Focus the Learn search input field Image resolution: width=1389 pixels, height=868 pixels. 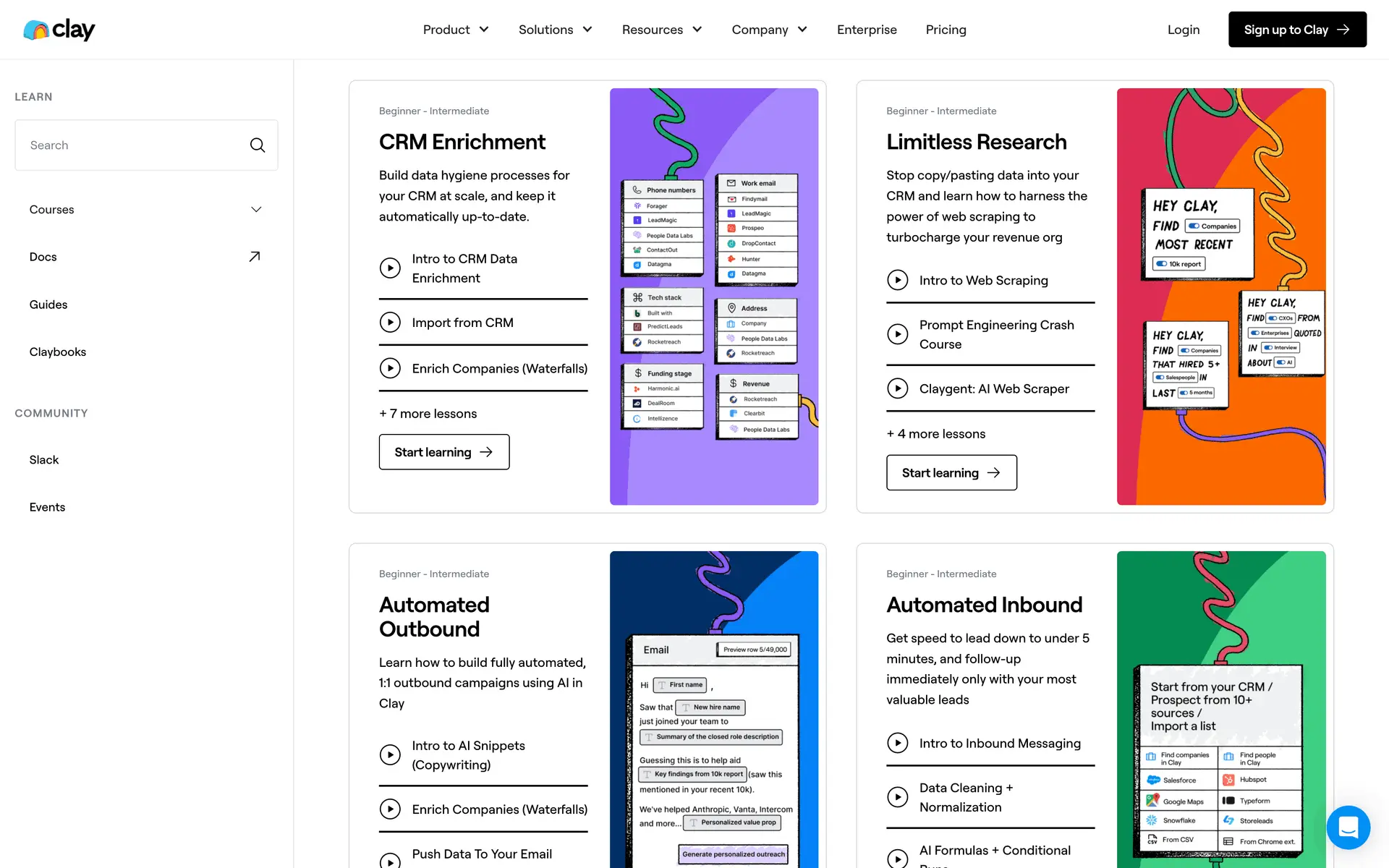[x=134, y=145]
